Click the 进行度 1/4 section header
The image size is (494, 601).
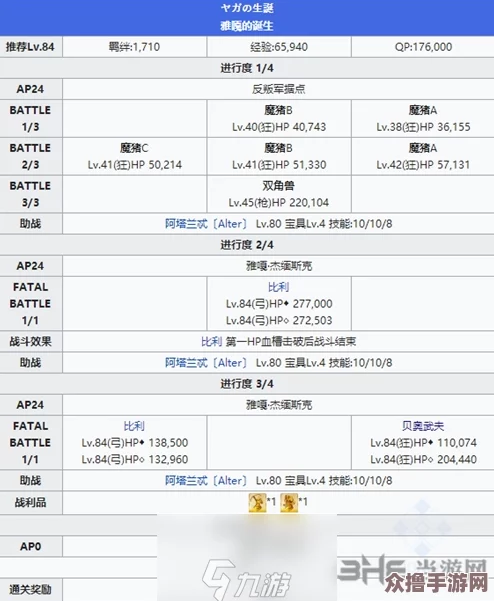point(247,68)
